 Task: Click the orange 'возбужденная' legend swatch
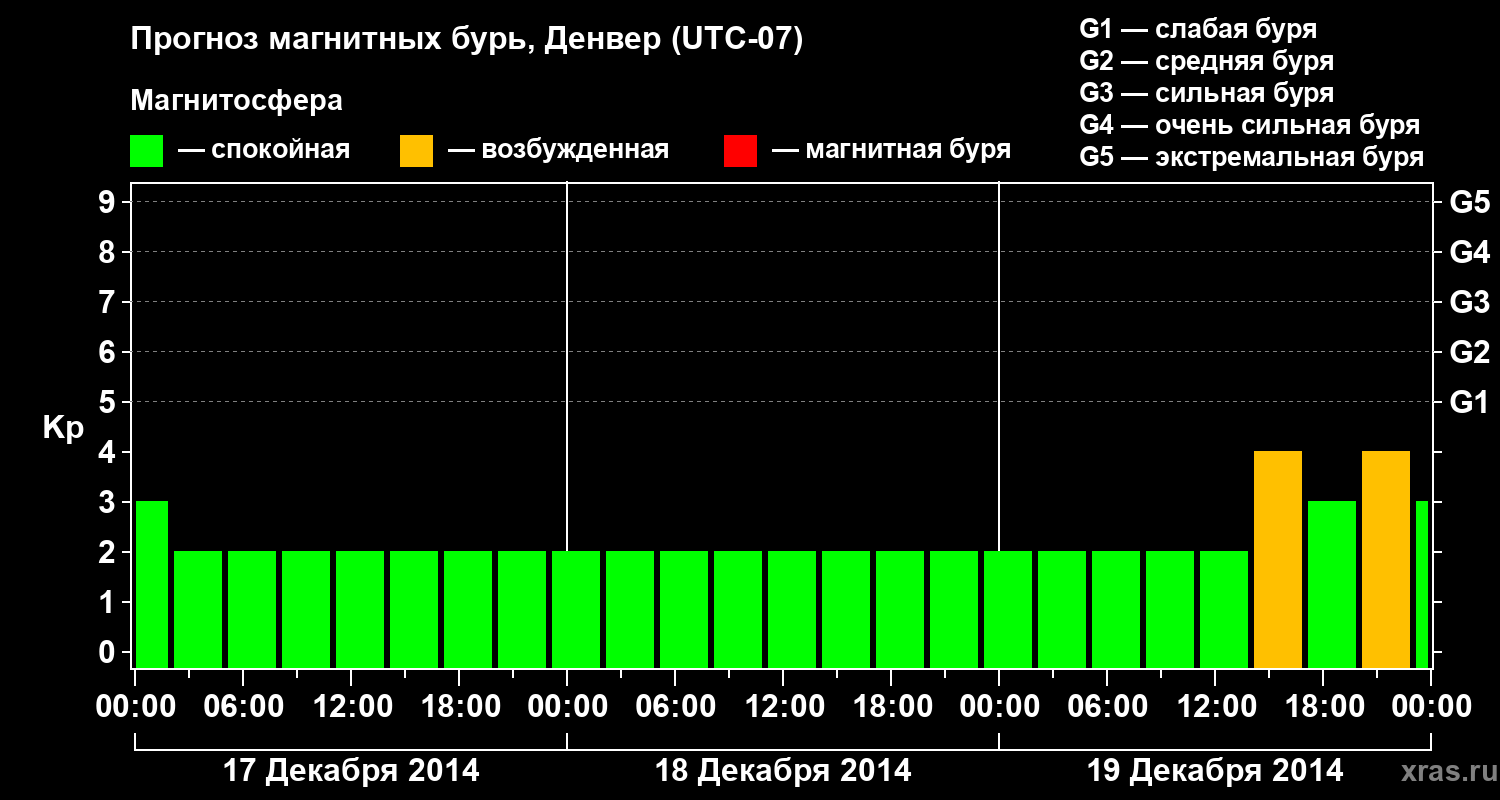(416, 151)
